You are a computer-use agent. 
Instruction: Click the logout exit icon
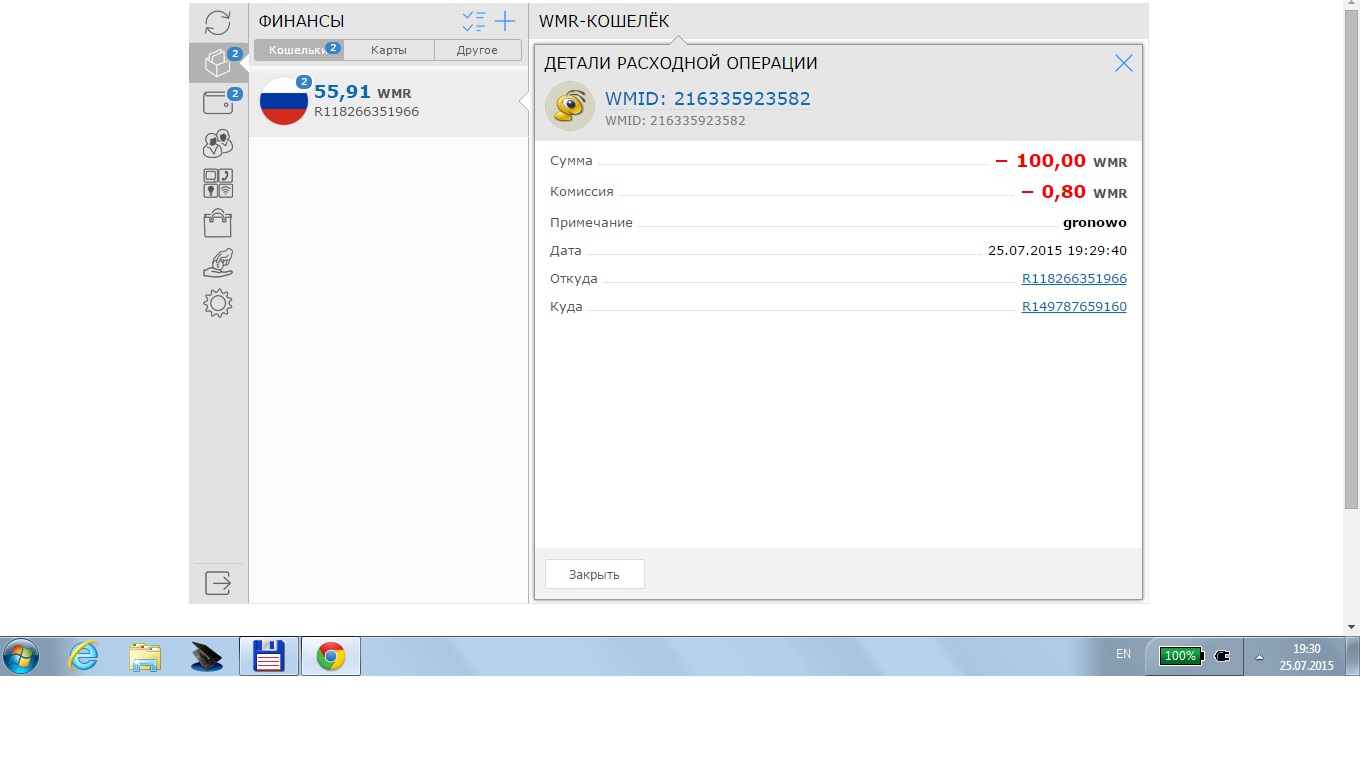pos(218,582)
